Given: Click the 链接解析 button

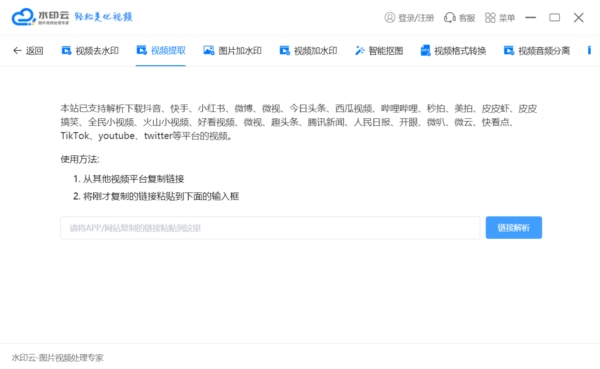Looking at the screenshot, I should click(x=514, y=228).
